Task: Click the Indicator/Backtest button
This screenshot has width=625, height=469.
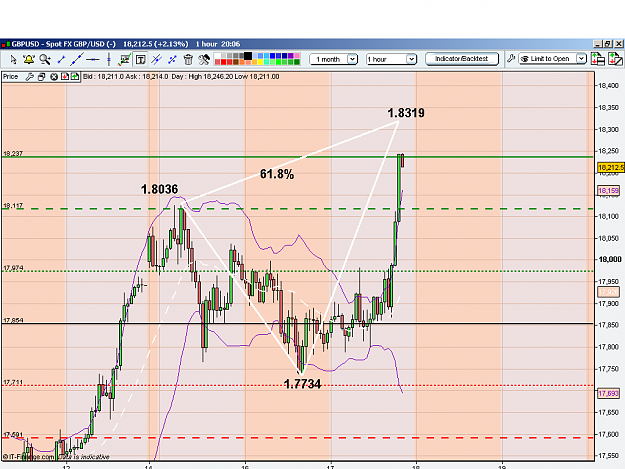Action: click(x=462, y=59)
